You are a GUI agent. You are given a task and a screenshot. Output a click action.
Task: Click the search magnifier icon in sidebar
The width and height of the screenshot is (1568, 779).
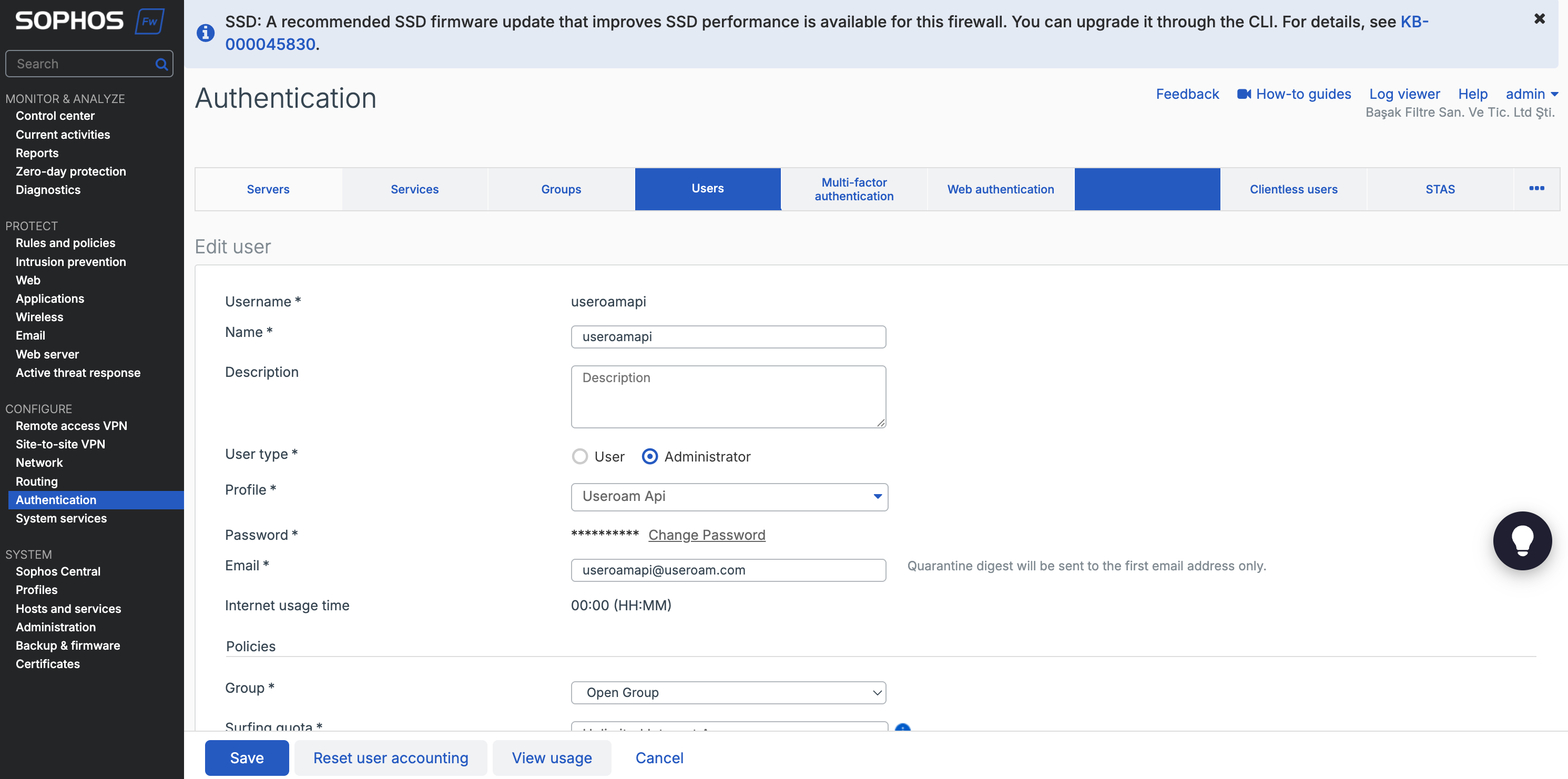[x=161, y=64]
